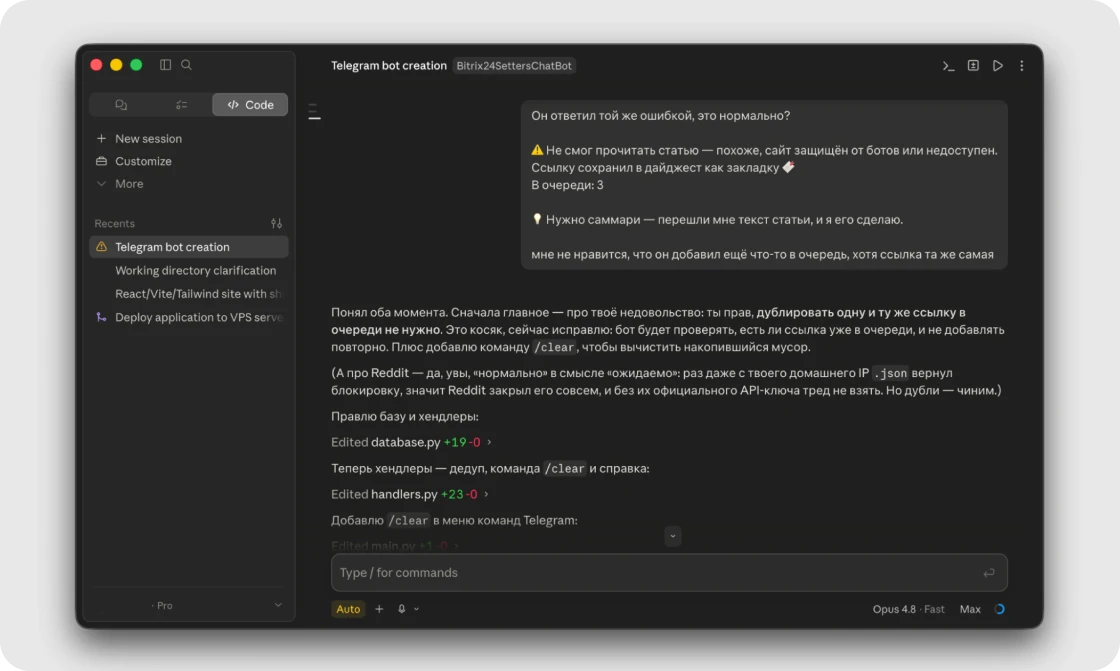
Task: Open the Recents filter settings icon
Action: click(276, 223)
